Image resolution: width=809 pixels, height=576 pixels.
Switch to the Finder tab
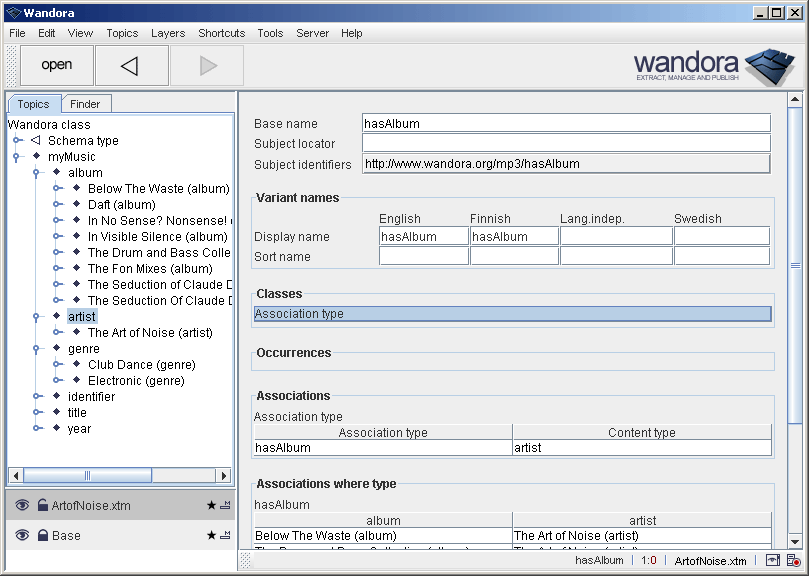[x=86, y=103]
